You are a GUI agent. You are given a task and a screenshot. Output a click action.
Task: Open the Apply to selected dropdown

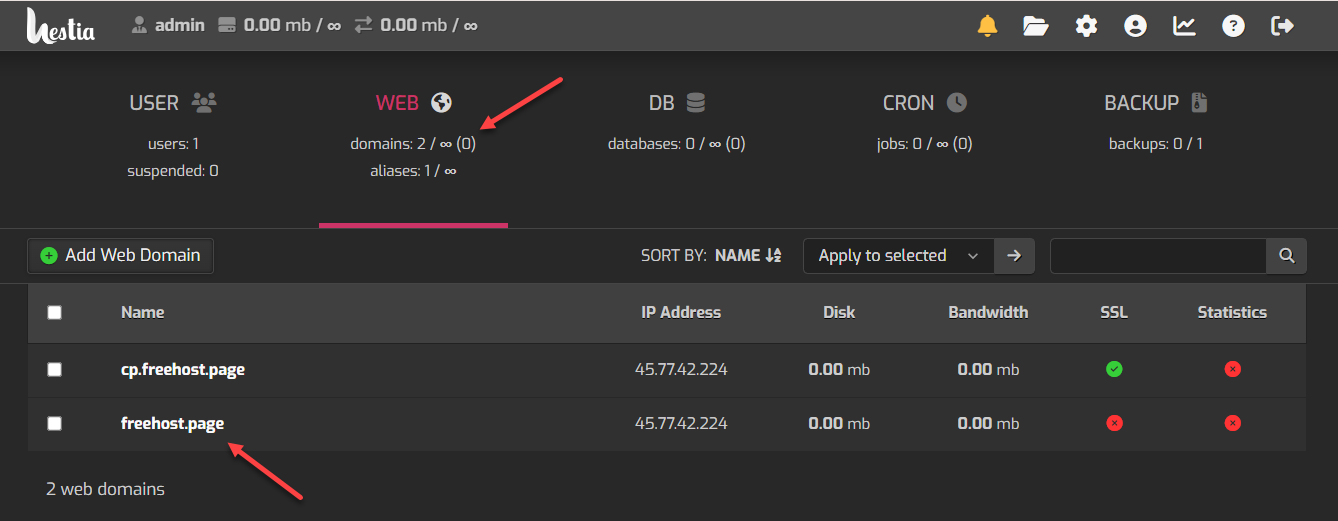tap(898, 256)
